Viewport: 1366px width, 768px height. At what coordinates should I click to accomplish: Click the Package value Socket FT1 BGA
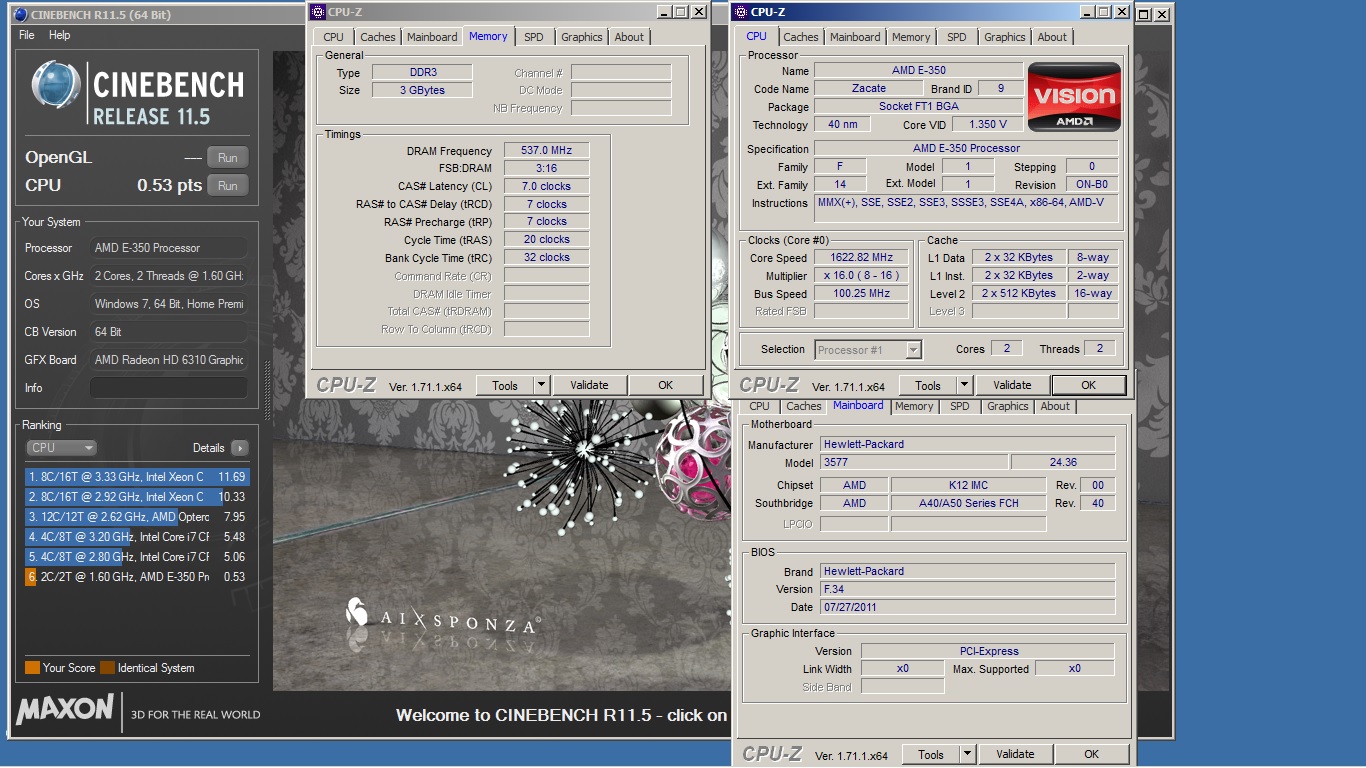(918, 106)
